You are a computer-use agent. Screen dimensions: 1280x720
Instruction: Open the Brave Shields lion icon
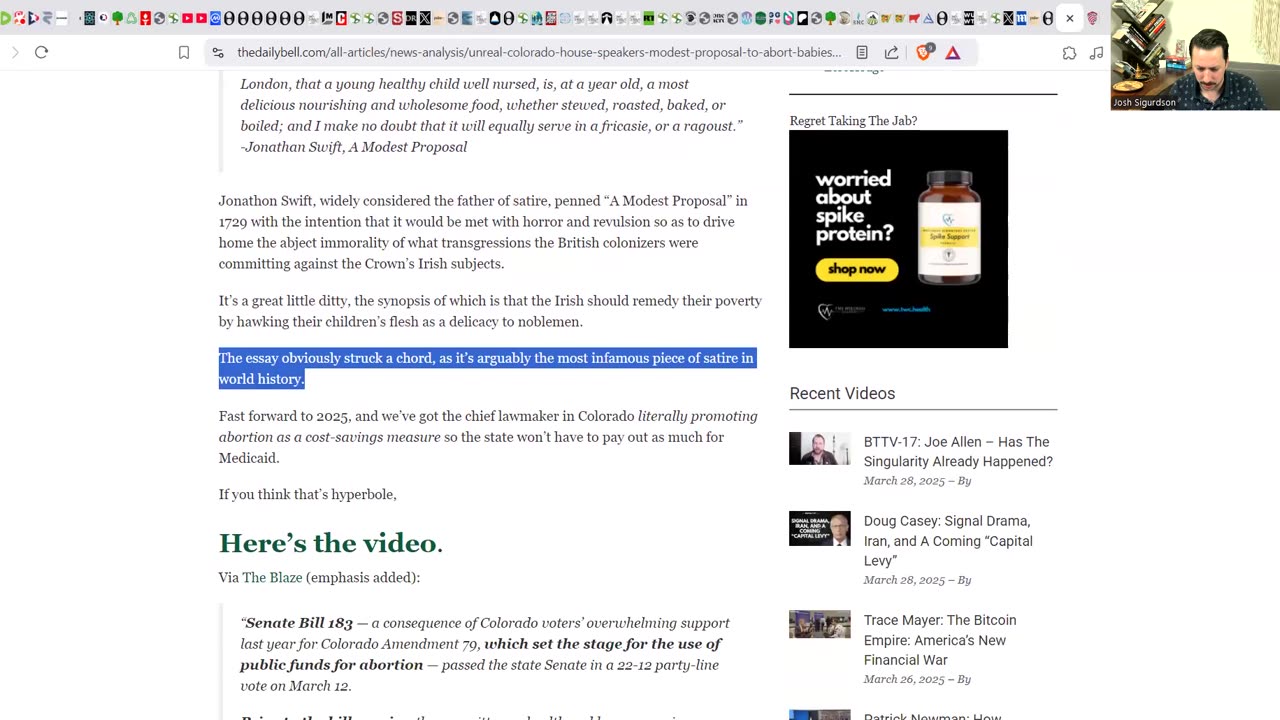(x=924, y=52)
